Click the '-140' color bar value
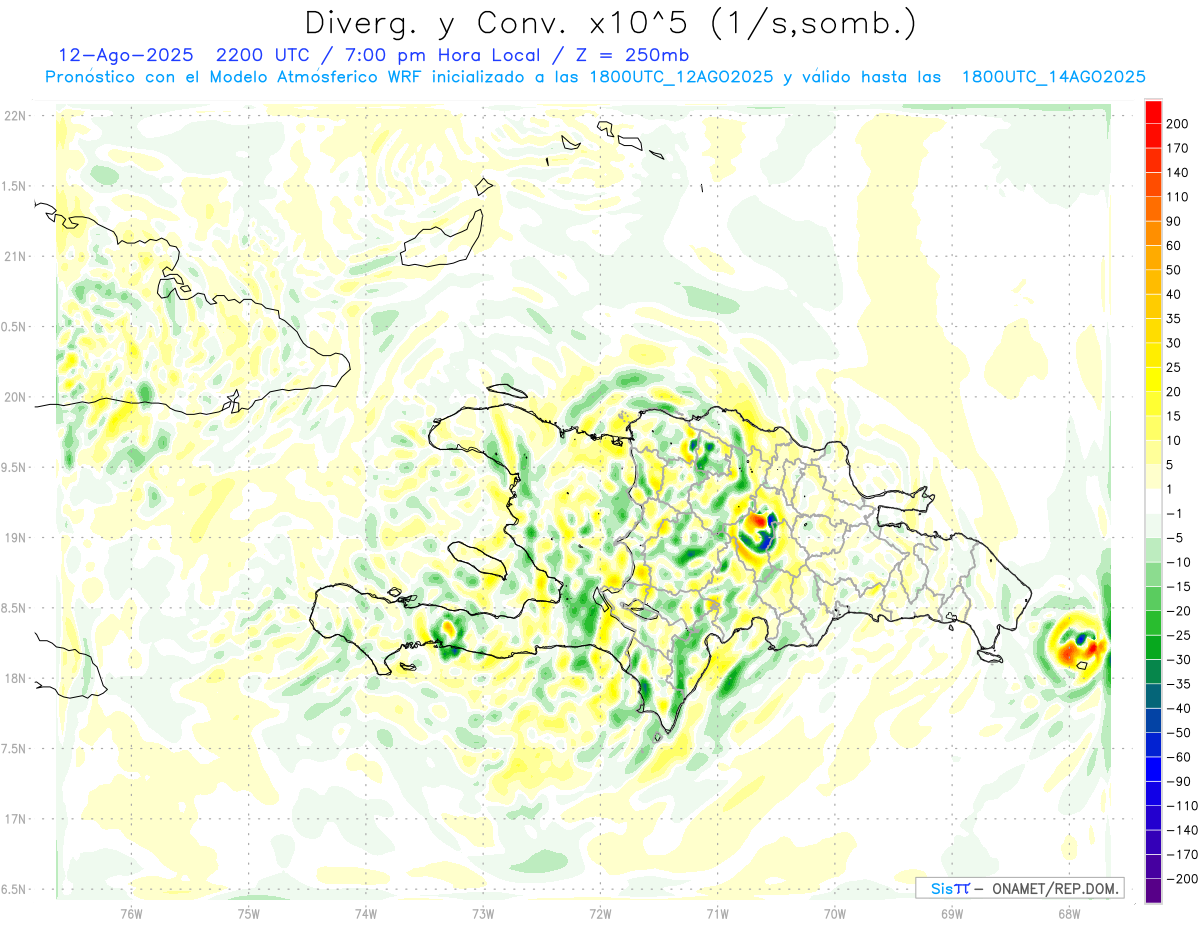 coord(1182,830)
